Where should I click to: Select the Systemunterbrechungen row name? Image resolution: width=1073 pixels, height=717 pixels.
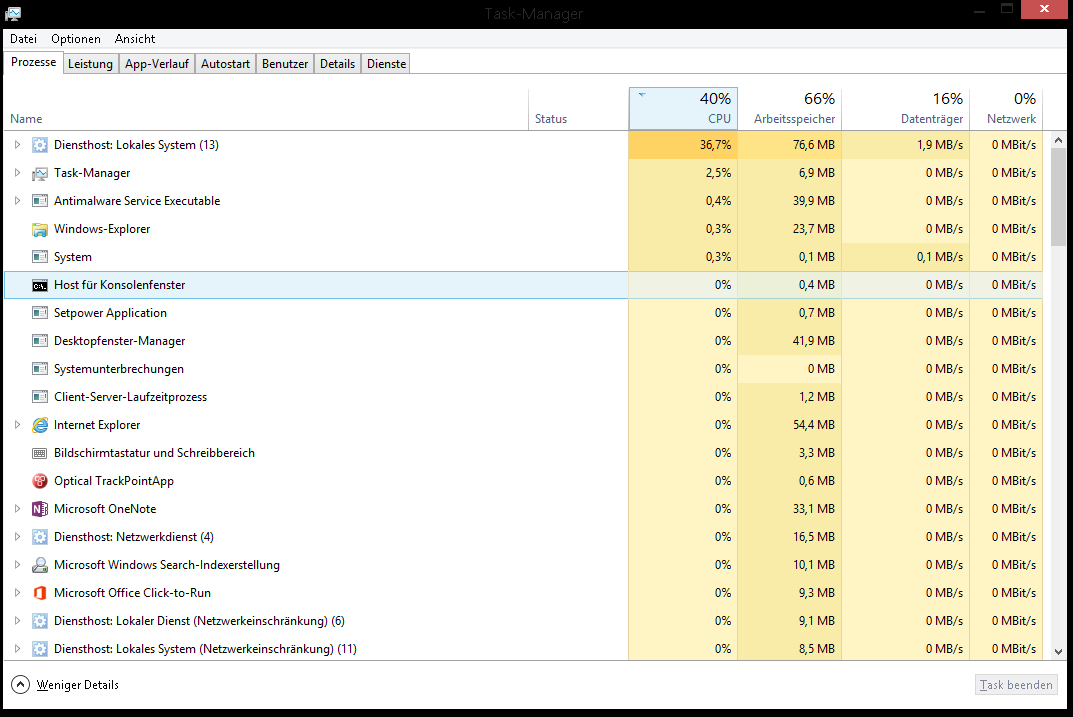[119, 369]
